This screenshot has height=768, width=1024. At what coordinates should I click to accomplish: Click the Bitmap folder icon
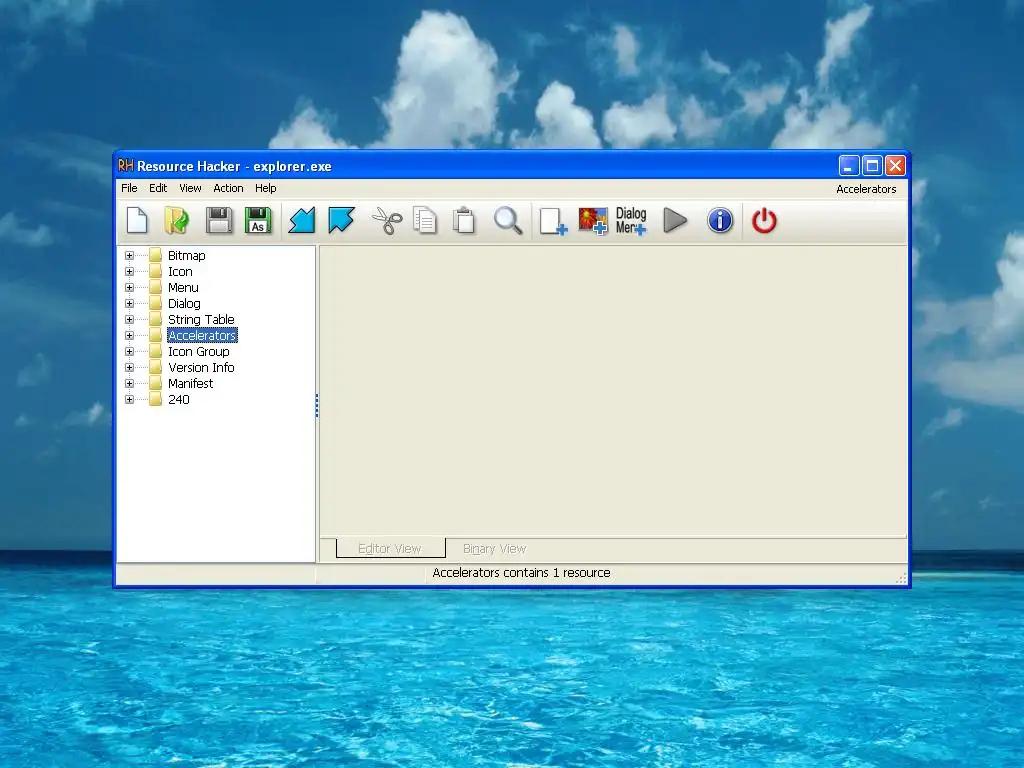(155, 255)
